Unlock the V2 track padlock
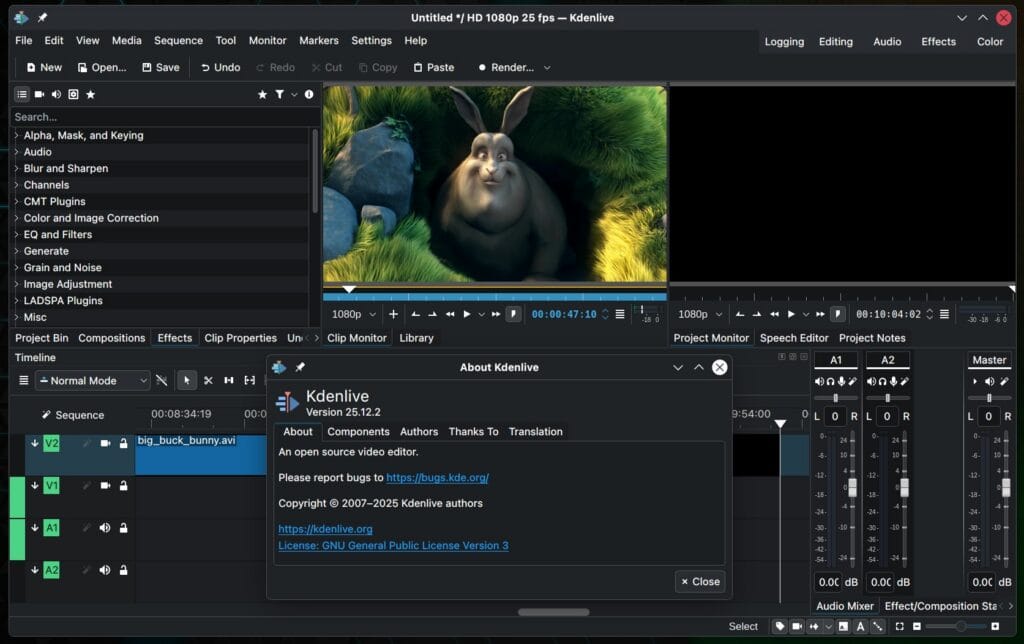Image resolution: width=1024 pixels, height=644 pixels. click(124, 443)
